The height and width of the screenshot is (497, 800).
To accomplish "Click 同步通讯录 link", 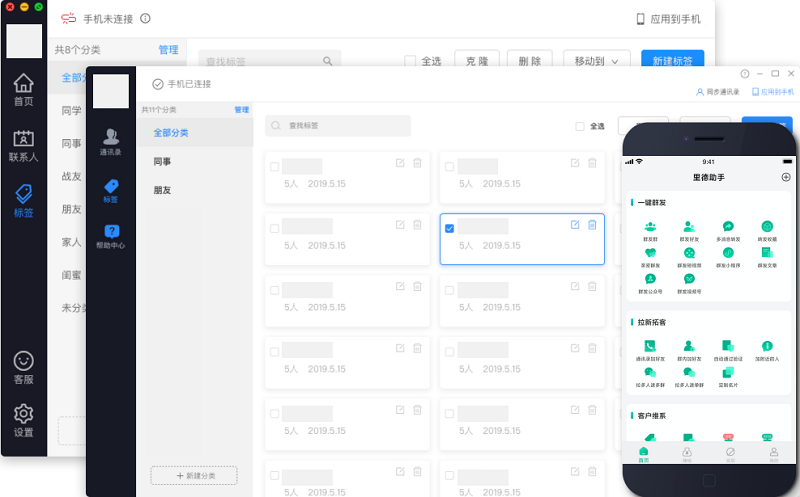I will tap(717, 91).
